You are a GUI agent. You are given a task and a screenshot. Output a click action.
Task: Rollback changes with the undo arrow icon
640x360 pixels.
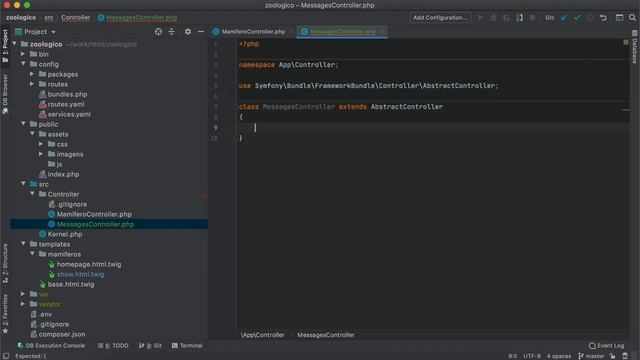click(x=603, y=18)
